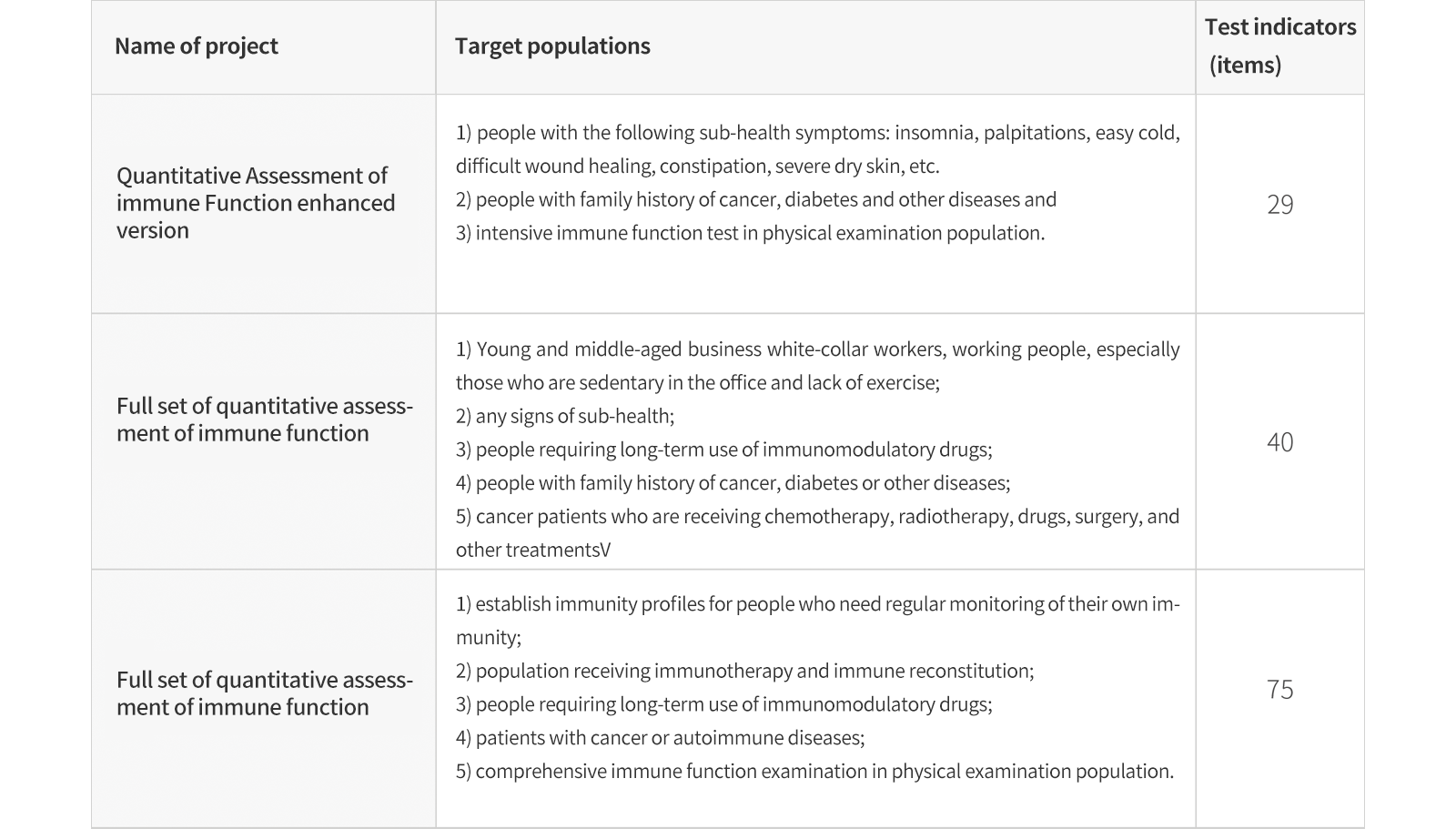The height and width of the screenshot is (829, 1456).
Task: Select the "population receiving immunotherapy and immune reconstitution" line
Action: pyautogui.click(x=744, y=672)
